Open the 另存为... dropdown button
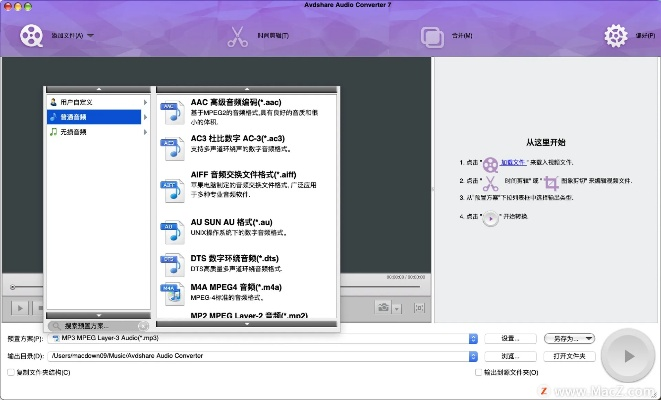This screenshot has height=400, width=661. pyautogui.click(x=569, y=338)
